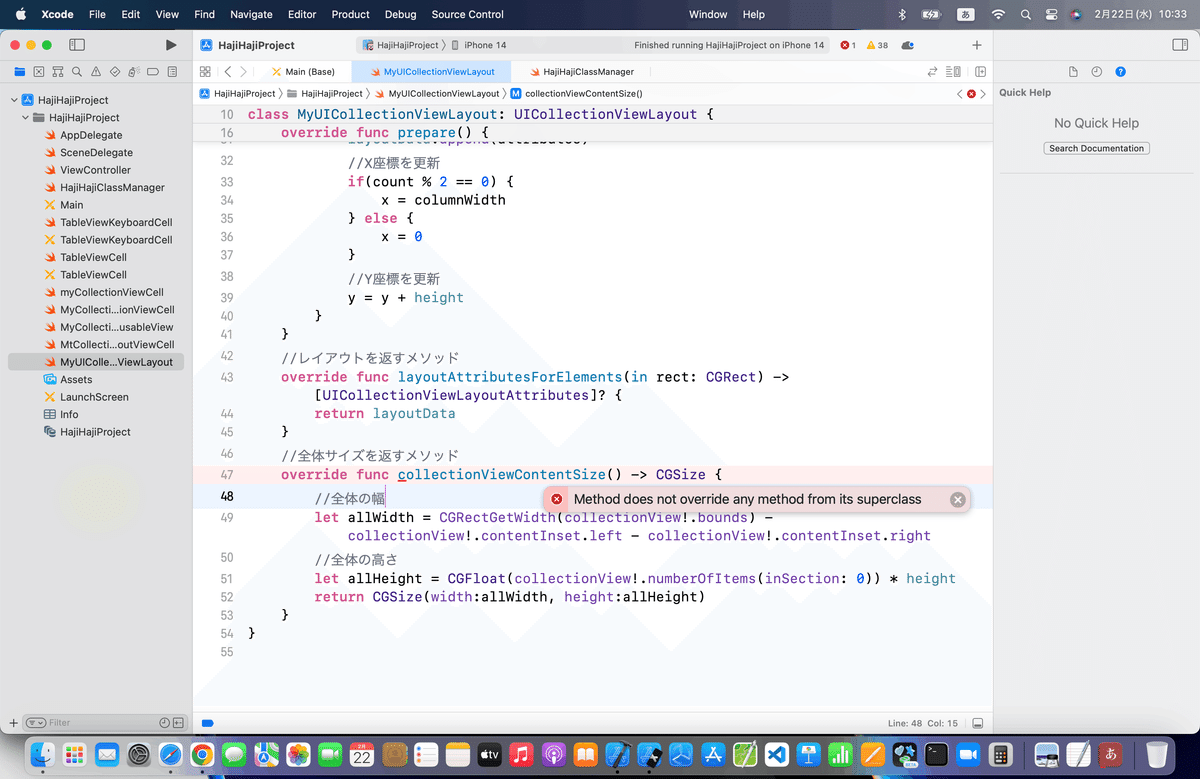Enable code review swap arrows
This screenshot has width=1200, height=779.
pyautogui.click(x=933, y=72)
